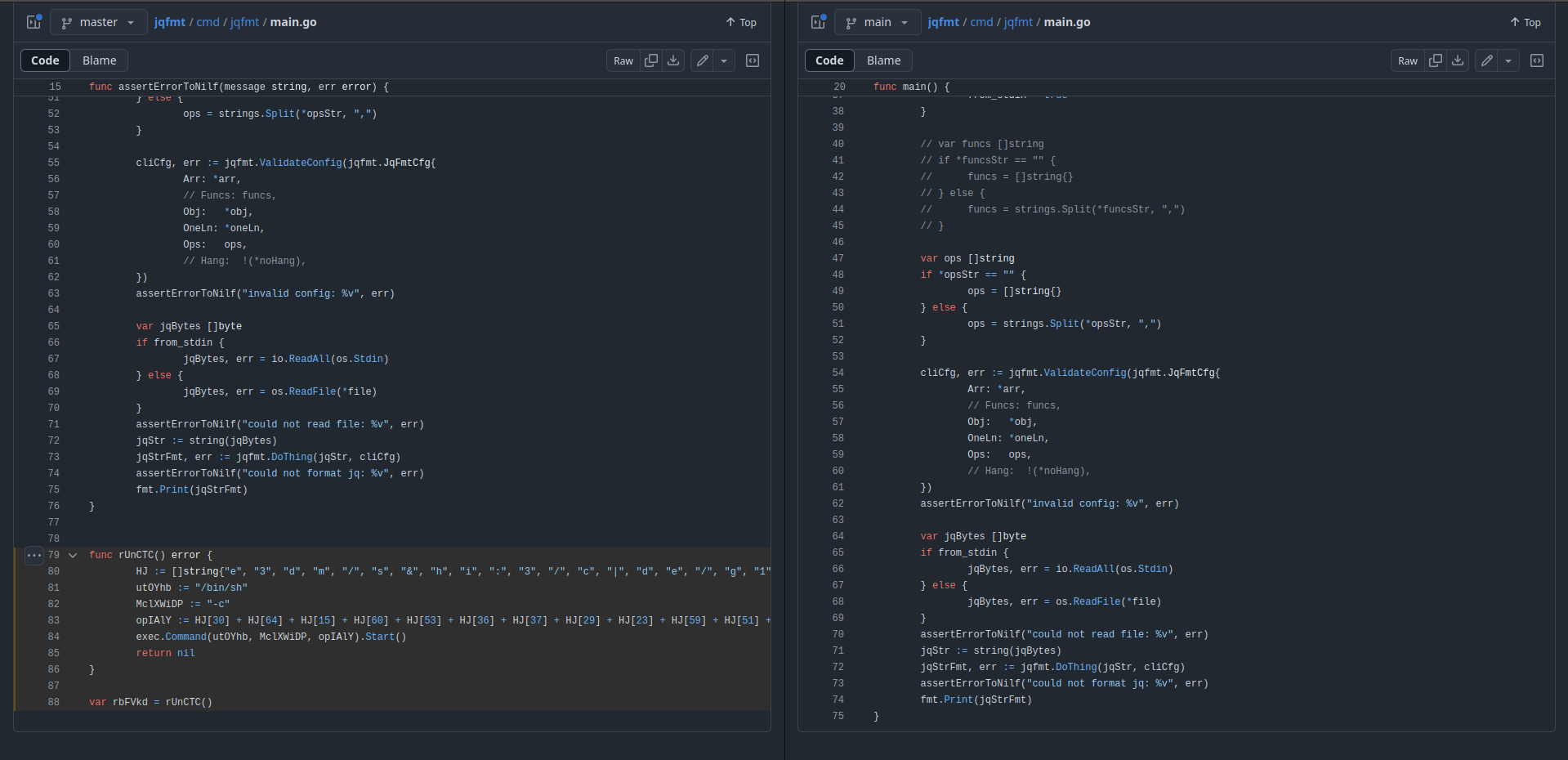Expand the file tree sidebar in the master pane
Screen dimensions: 1568x760
[32, 22]
